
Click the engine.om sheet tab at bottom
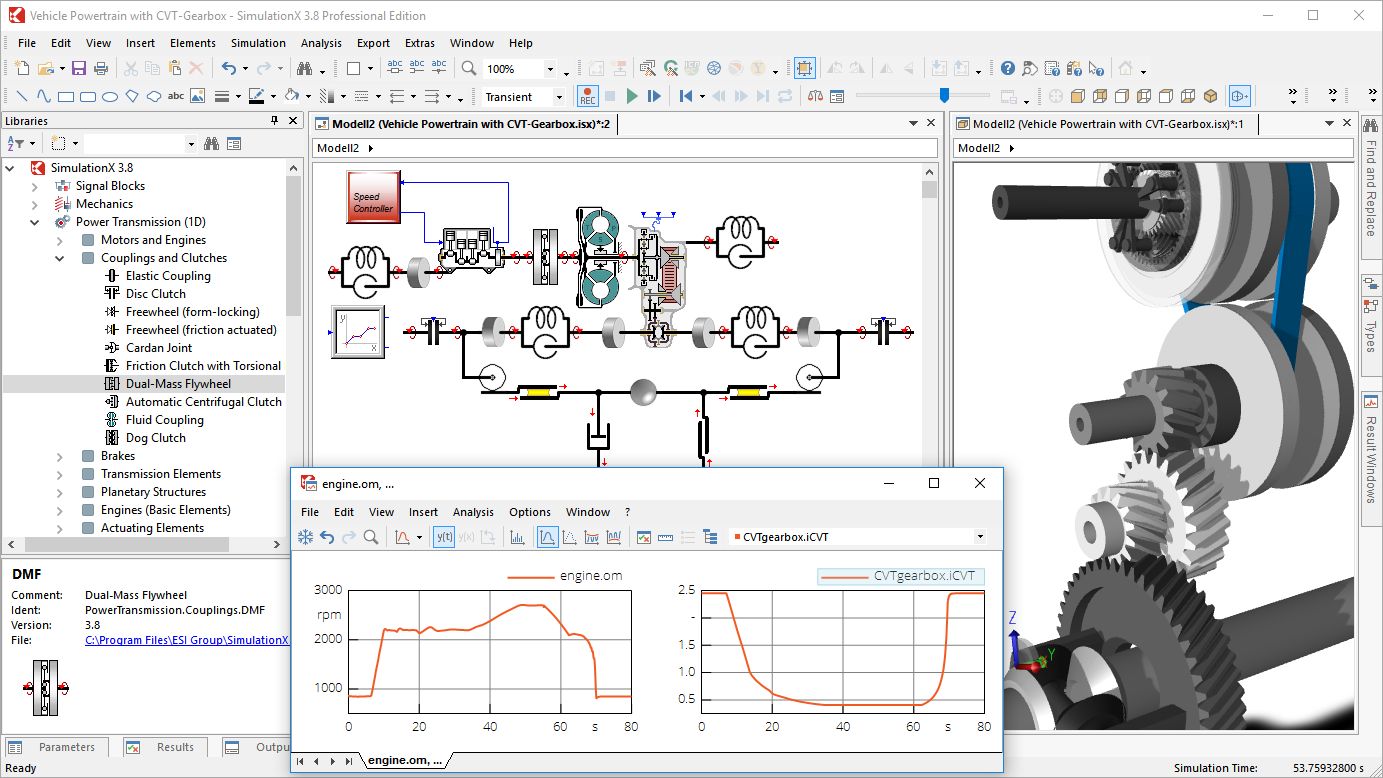point(405,760)
